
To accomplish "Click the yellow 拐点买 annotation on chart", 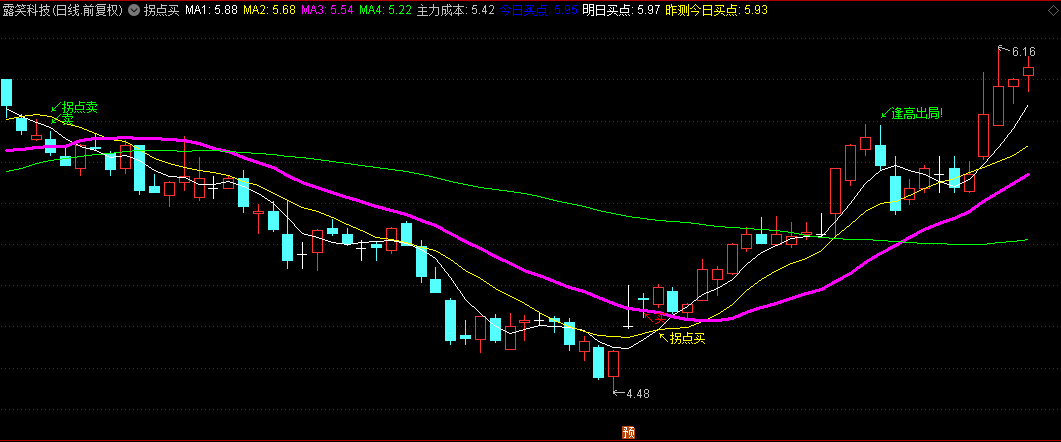I will click(687, 338).
